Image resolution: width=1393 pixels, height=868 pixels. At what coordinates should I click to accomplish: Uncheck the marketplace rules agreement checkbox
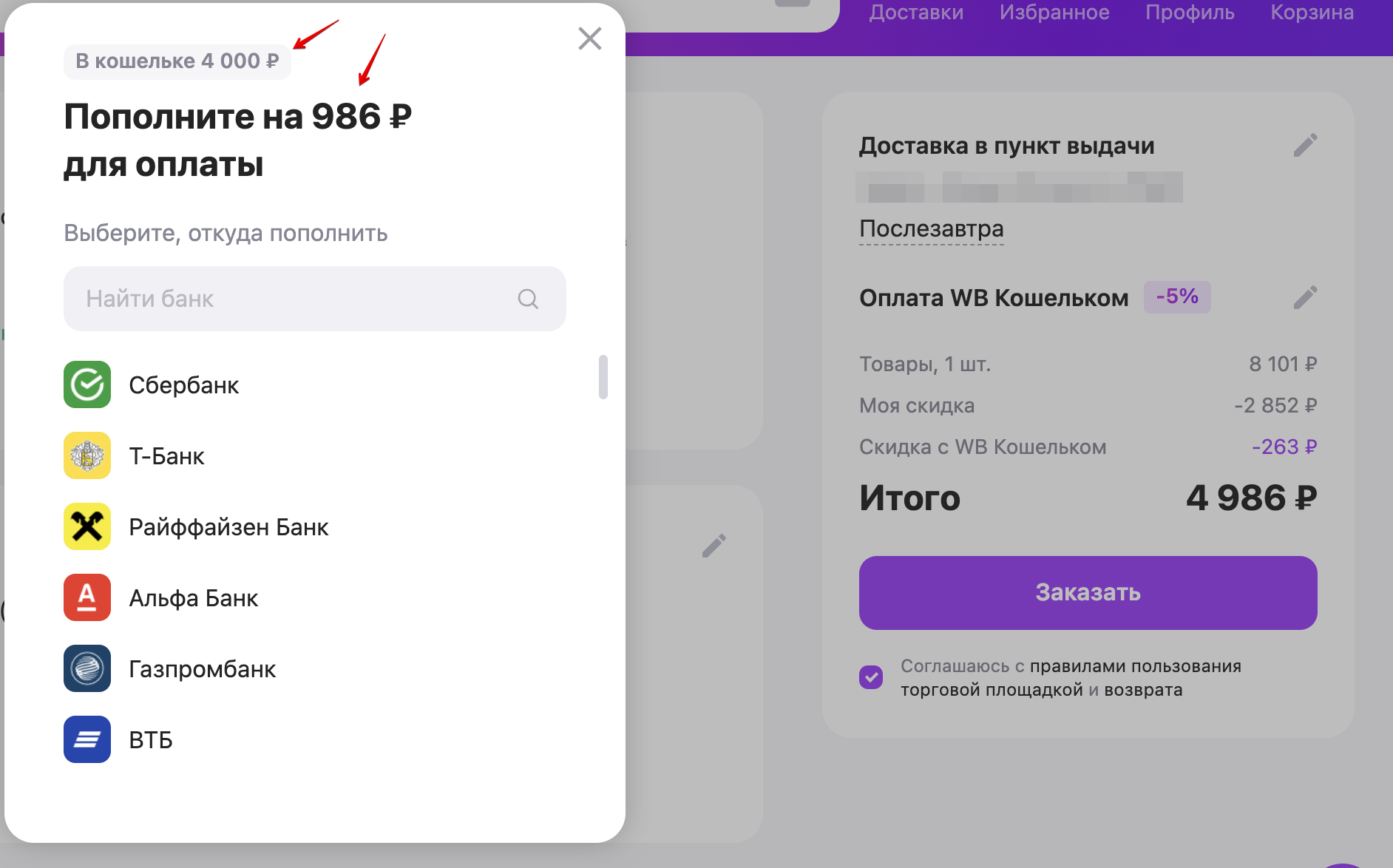click(871, 677)
